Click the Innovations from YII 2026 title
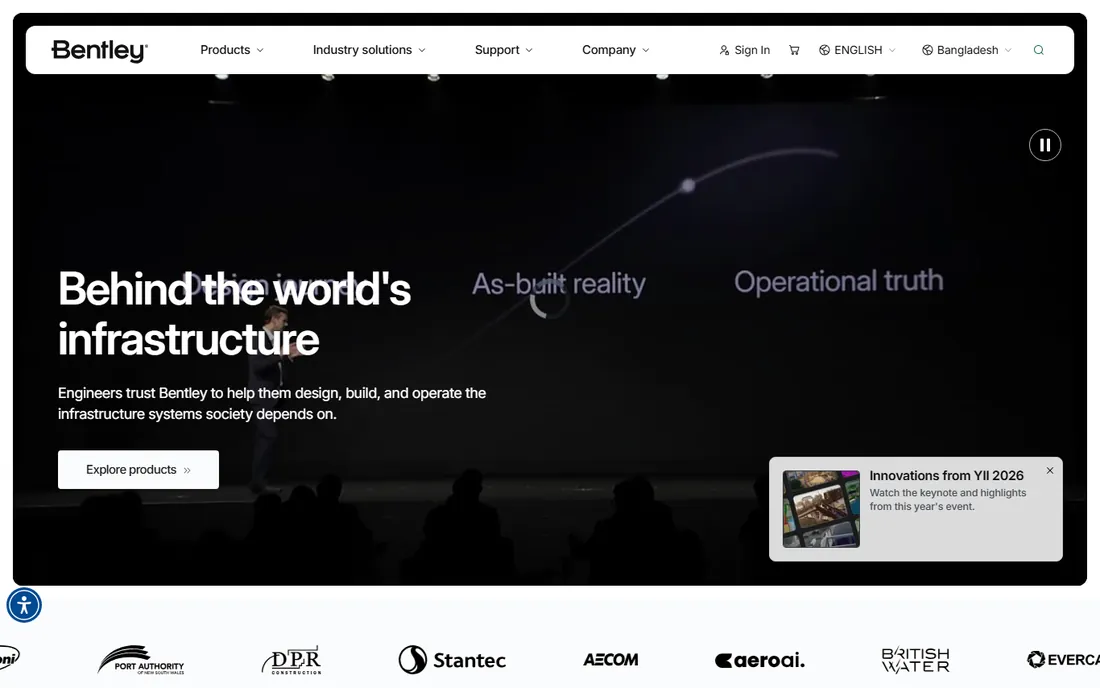 point(946,475)
